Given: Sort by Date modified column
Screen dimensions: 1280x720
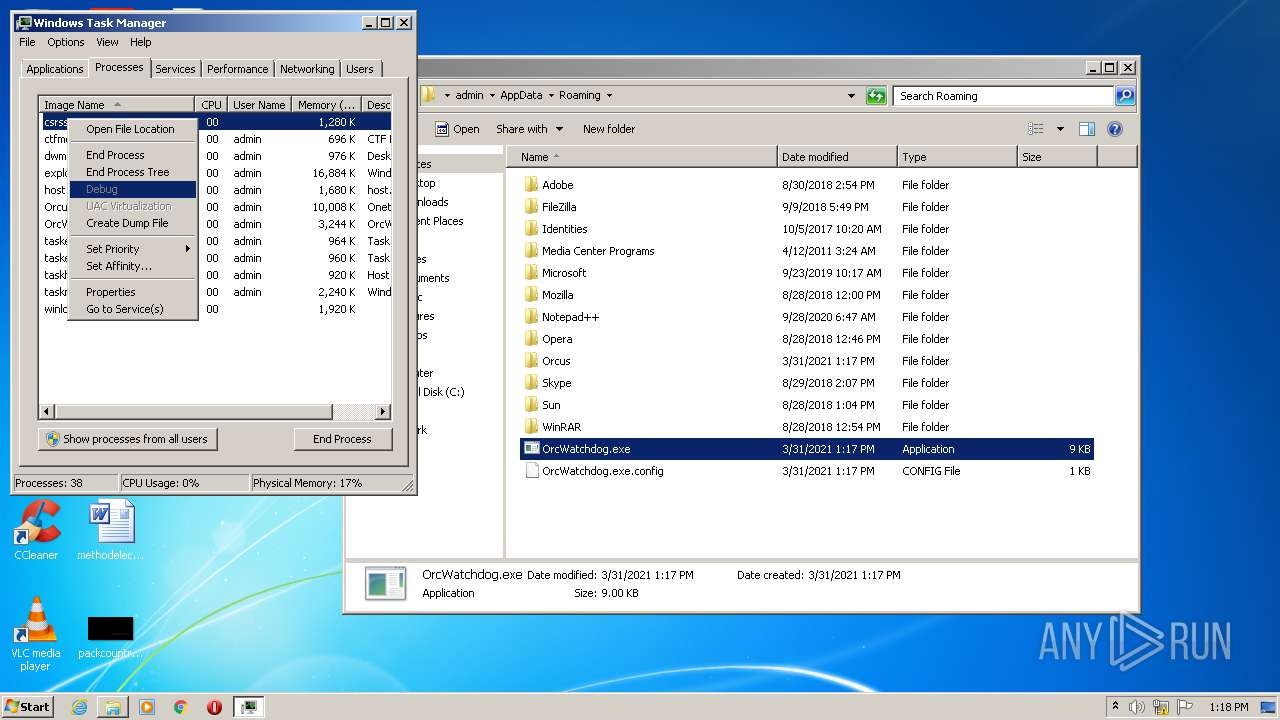Looking at the screenshot, I should (x=837, y=157).
